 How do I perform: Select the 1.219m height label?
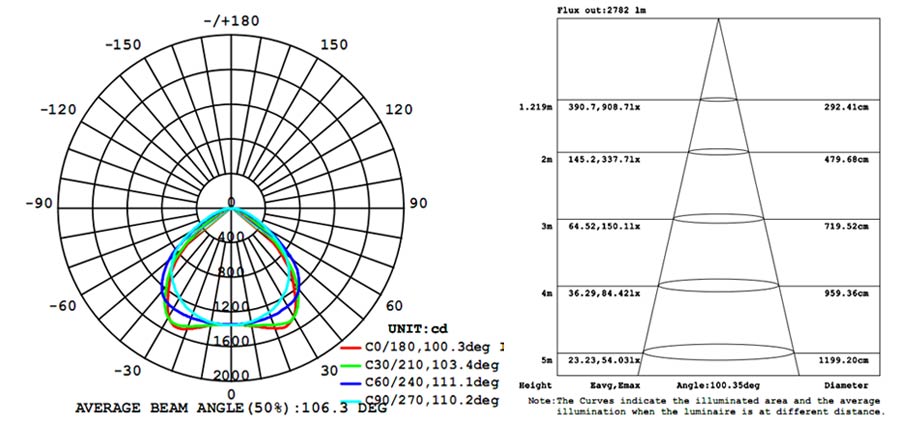tap(535, 106)
